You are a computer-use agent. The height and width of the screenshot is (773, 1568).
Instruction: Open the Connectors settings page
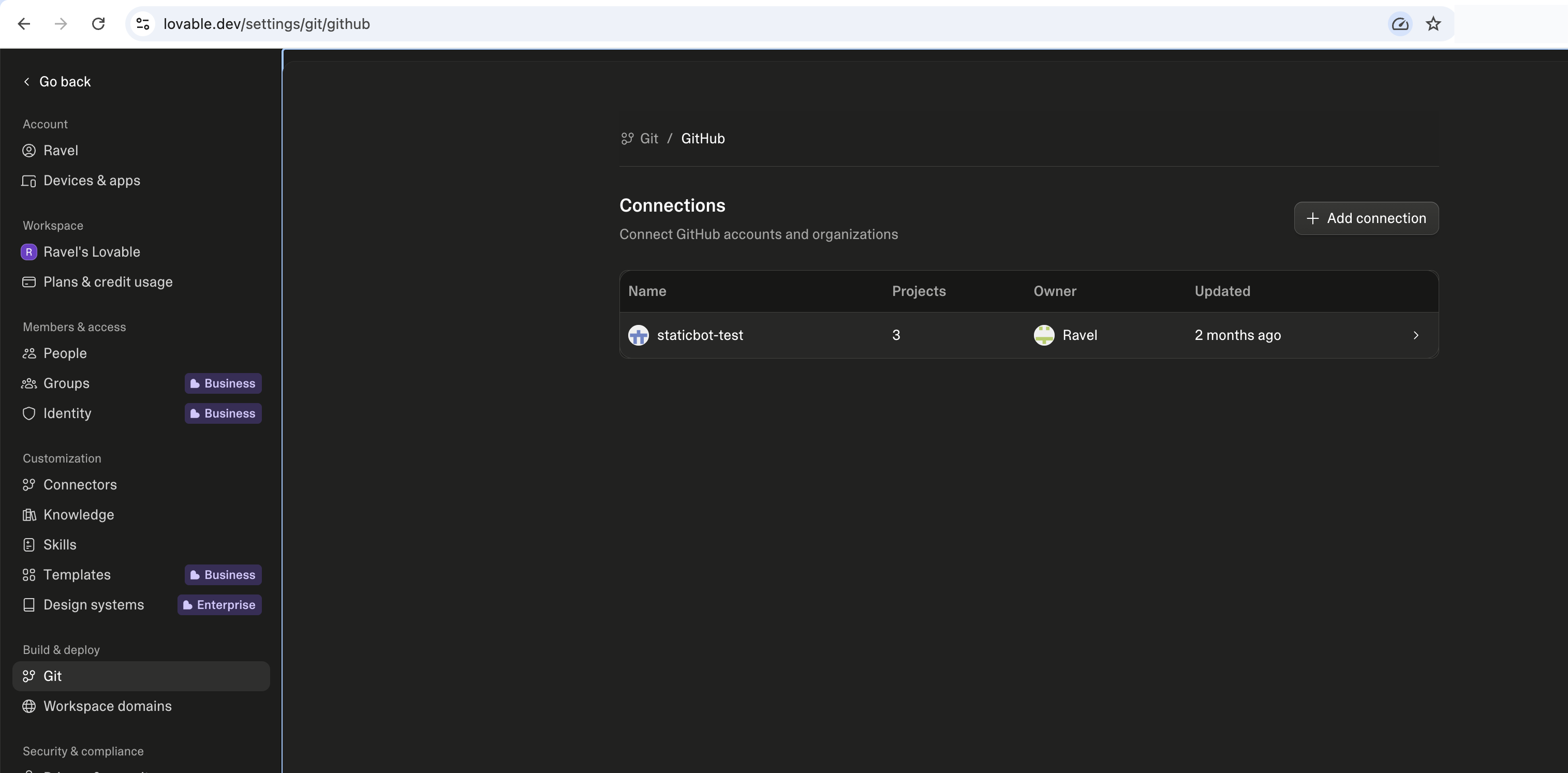141,484
